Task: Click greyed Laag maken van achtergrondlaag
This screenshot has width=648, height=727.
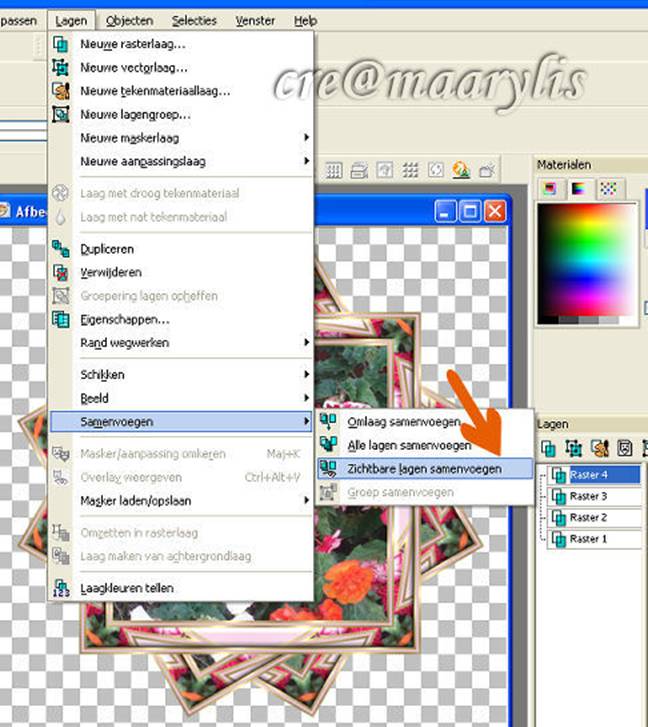Action: (x=181, y=556)
